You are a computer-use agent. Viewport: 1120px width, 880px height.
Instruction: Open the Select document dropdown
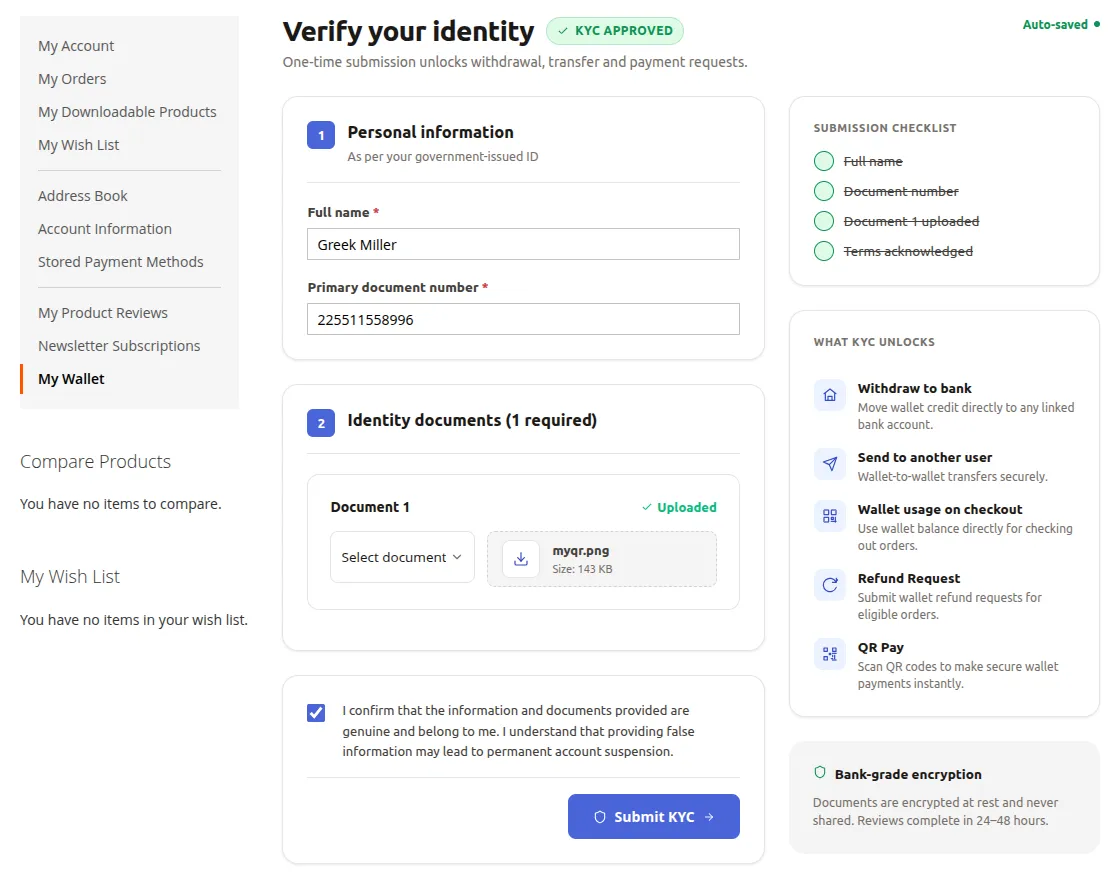tap(402, 557)
